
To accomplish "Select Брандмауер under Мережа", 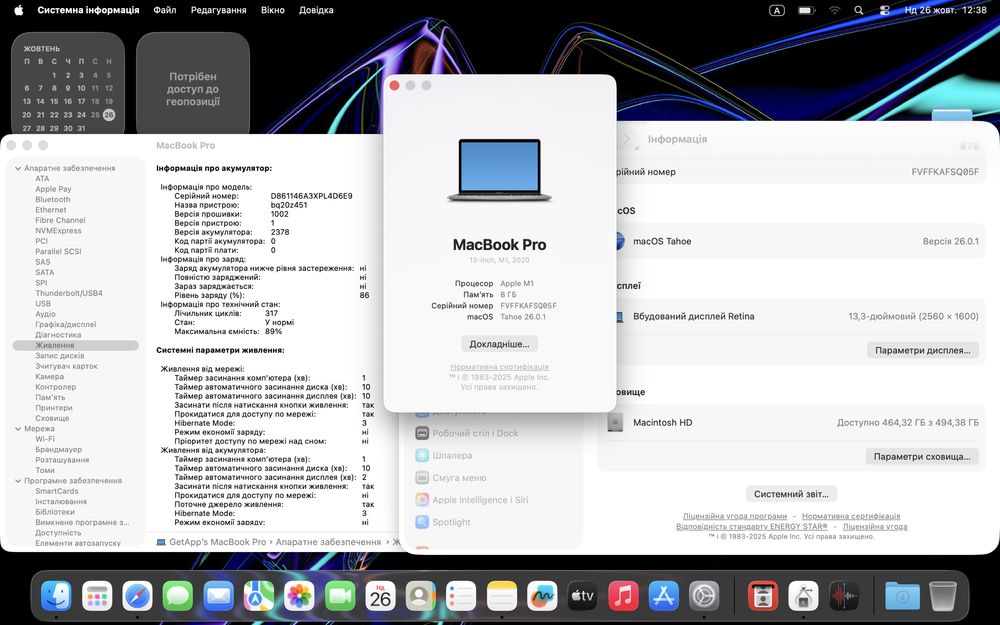I will [59, 450].
